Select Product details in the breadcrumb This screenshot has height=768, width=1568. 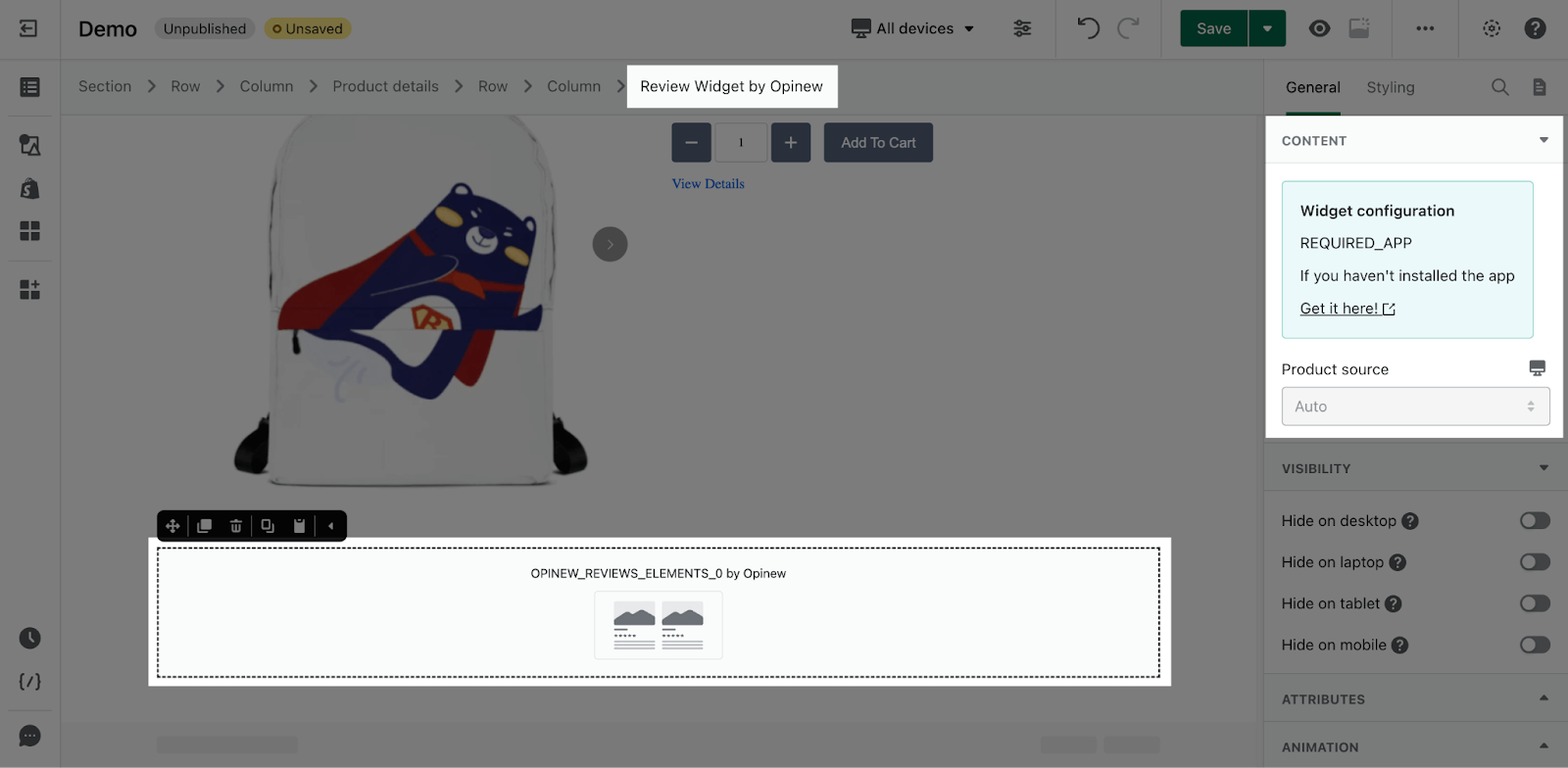[385, 86]
